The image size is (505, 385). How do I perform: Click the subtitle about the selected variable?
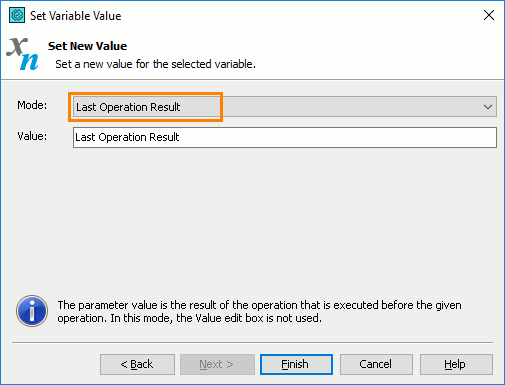[155, 64]
